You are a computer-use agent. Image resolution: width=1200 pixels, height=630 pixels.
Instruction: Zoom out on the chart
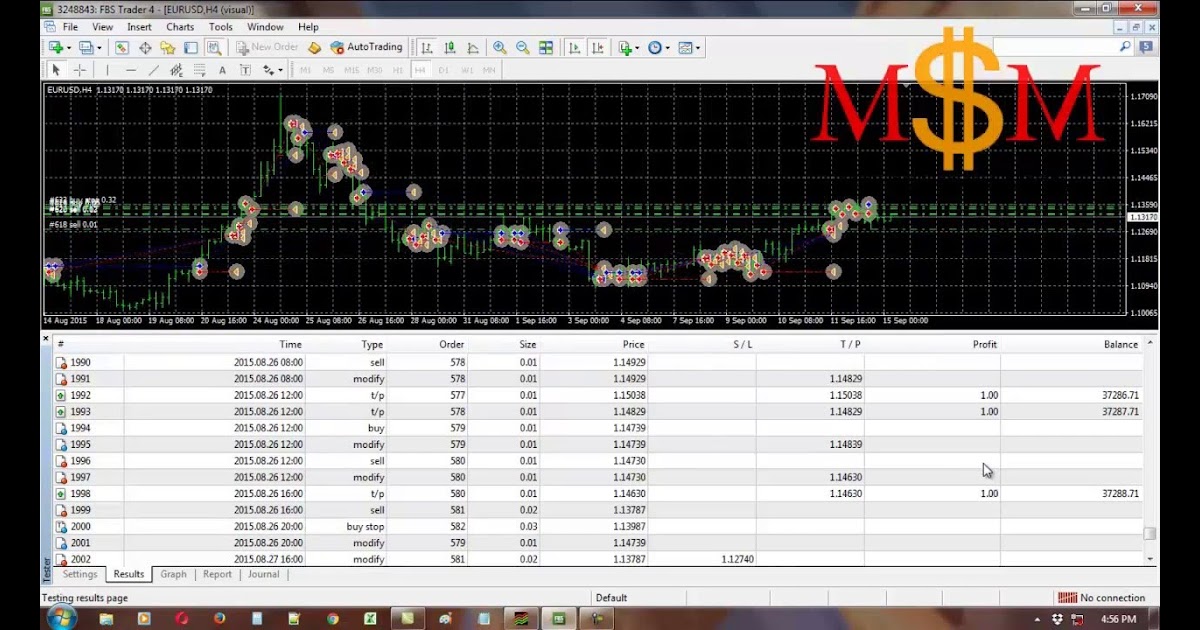click(x=522, y=48)
